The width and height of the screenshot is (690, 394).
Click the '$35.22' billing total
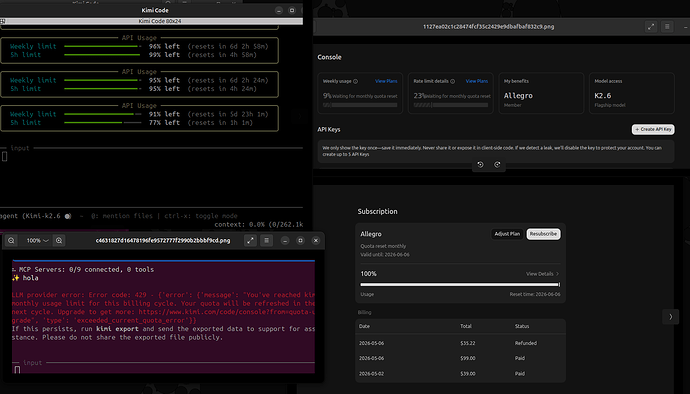point(468,343)
